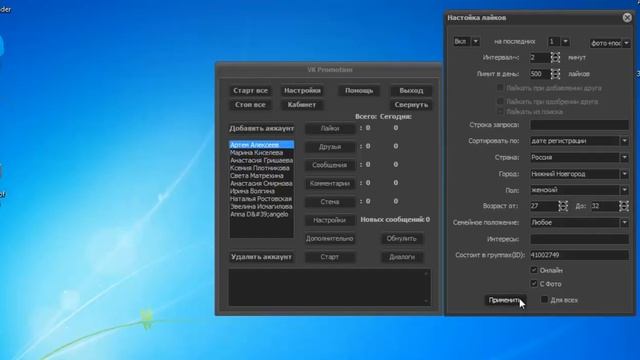
Task: Select account Артем Алексеев
Action: [x=261, y=145]
